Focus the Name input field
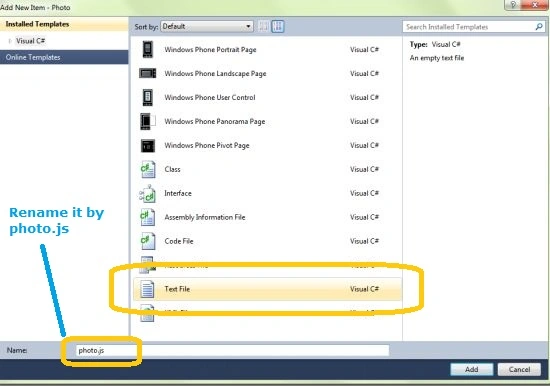Viewport: 550px width, 386px height. click(232, 350)
